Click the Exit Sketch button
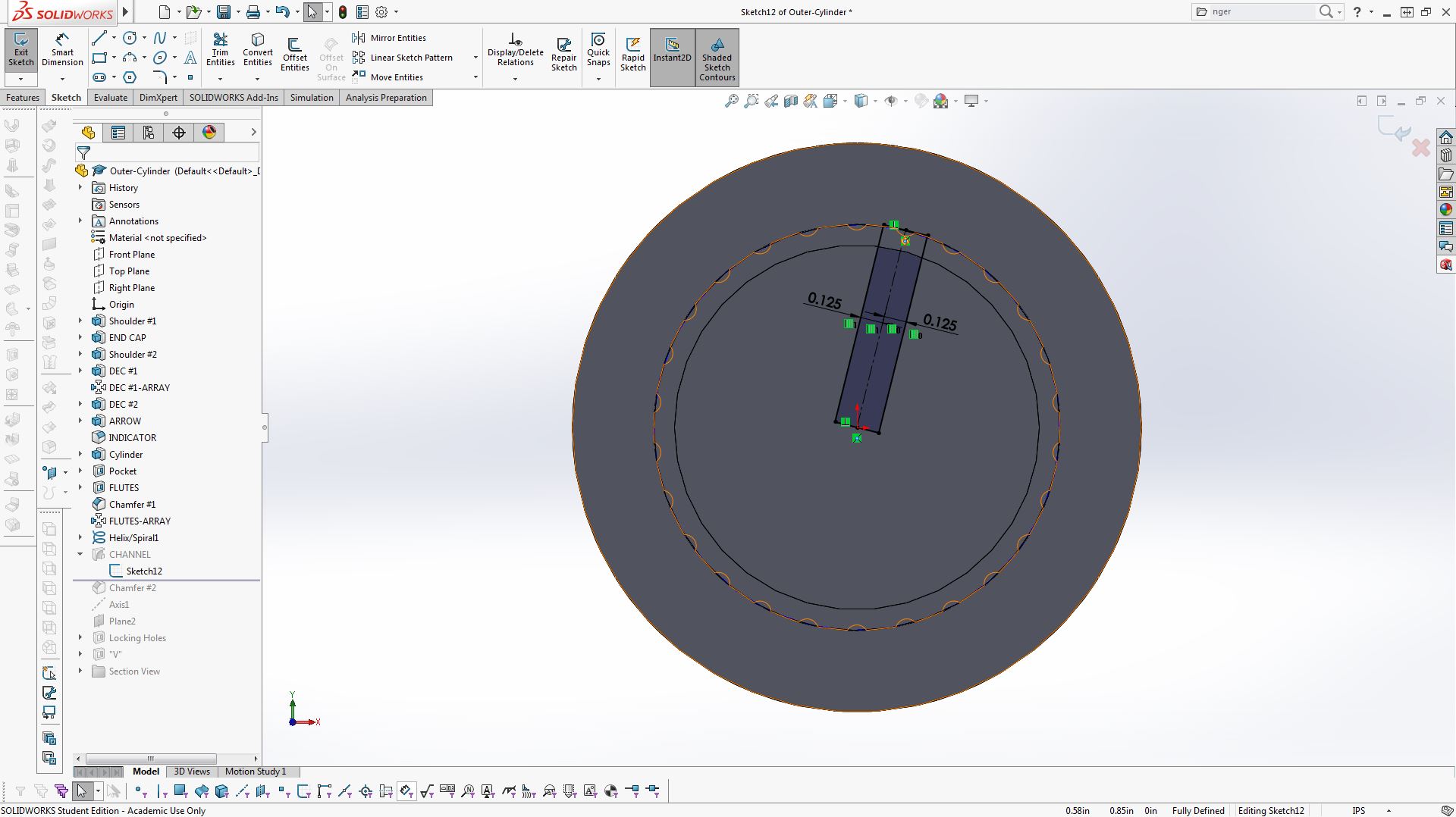This screenshot has width=1456, height=817. click(21, 50)
